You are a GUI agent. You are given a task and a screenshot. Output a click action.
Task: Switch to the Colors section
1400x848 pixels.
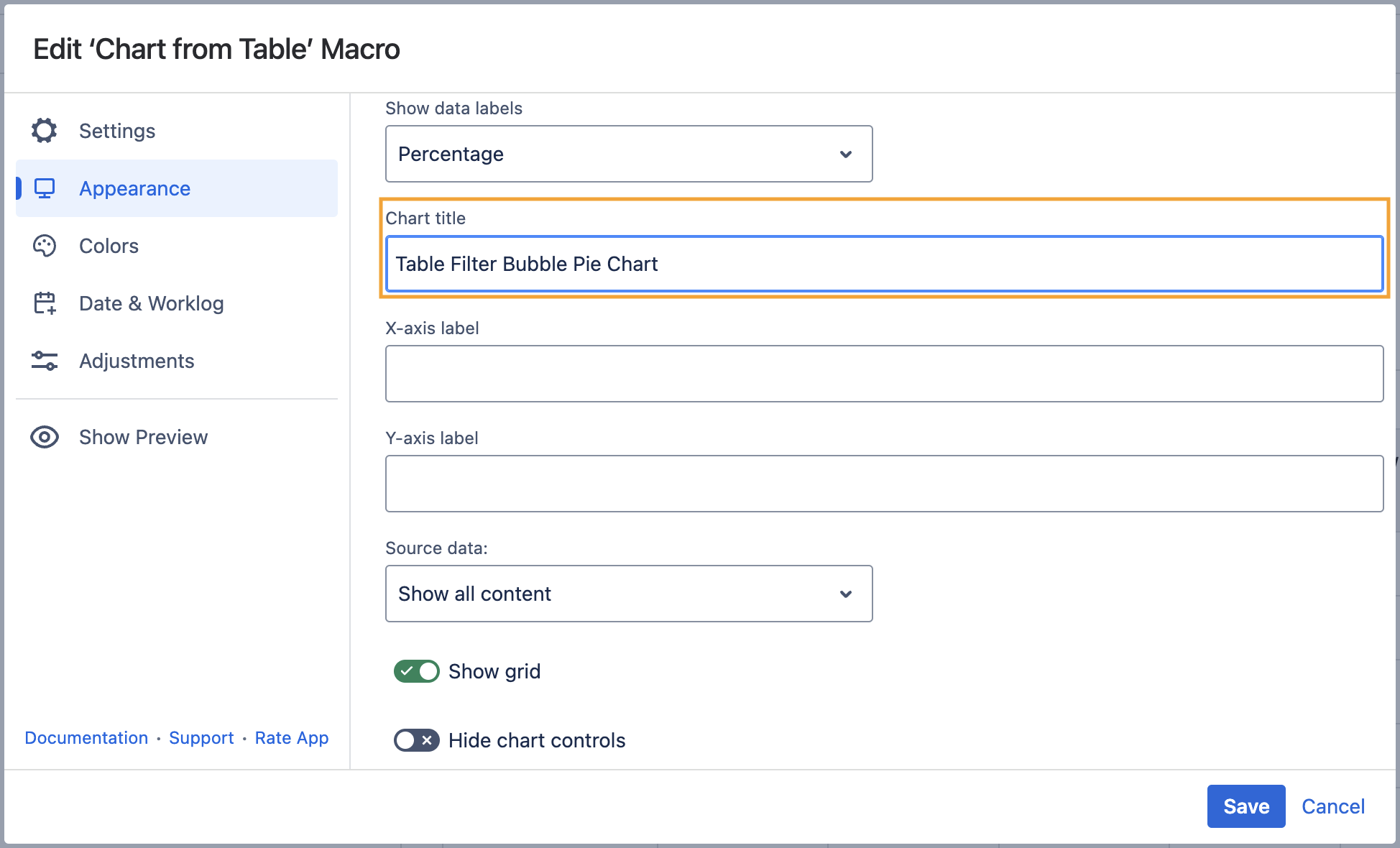109,246
